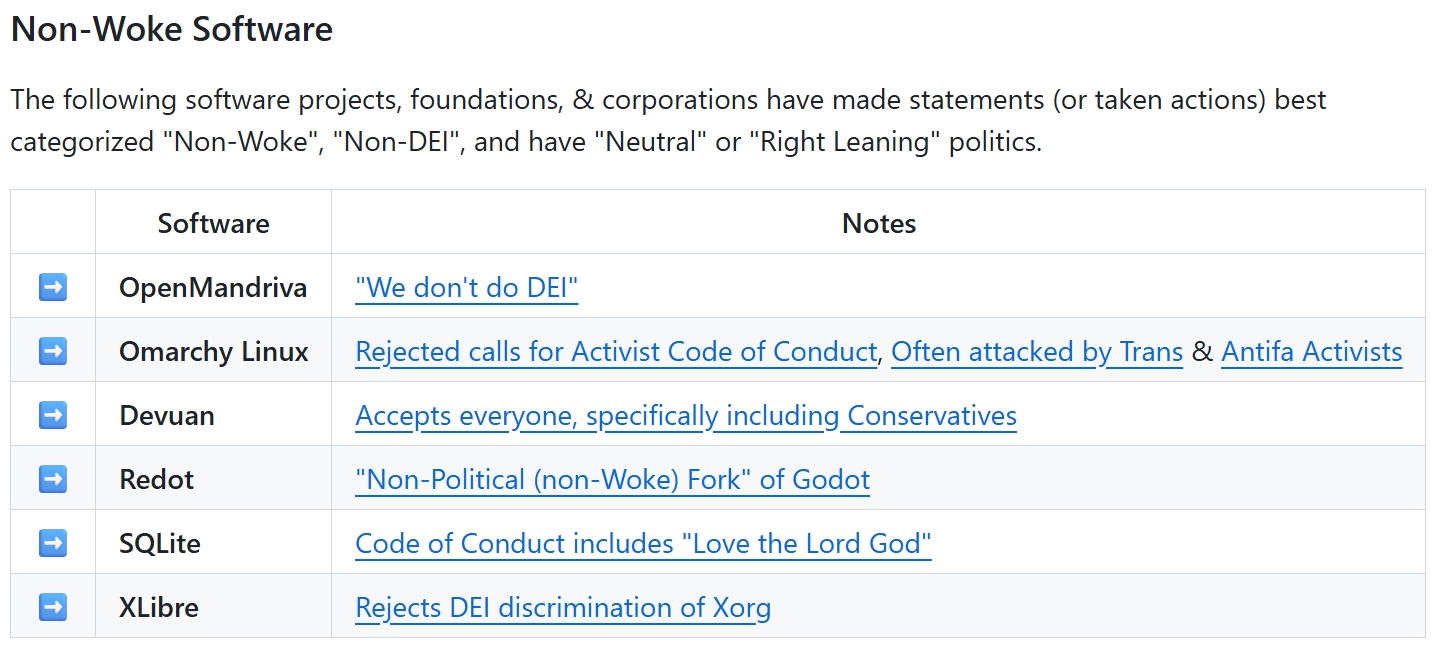
Task: Click the arrow icon in the Devuan row
Action: (53, 416)
